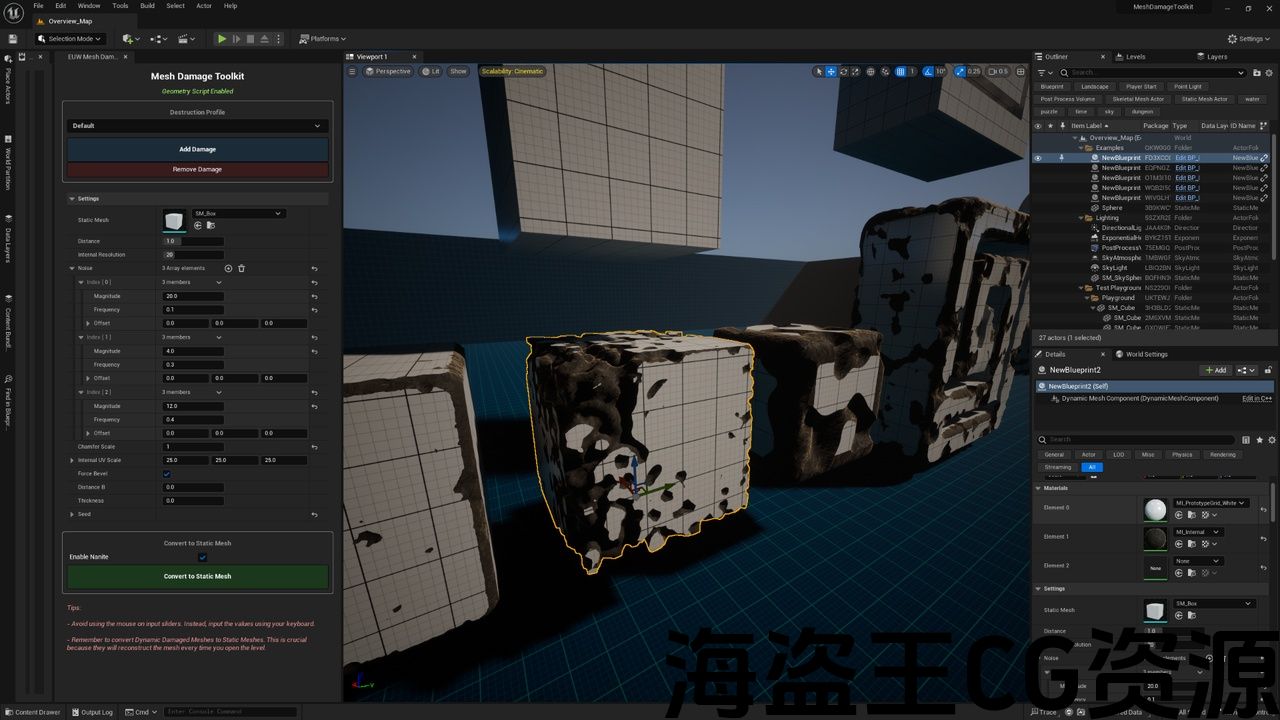Click trash icon to empty Noise array

coord(241,268)
